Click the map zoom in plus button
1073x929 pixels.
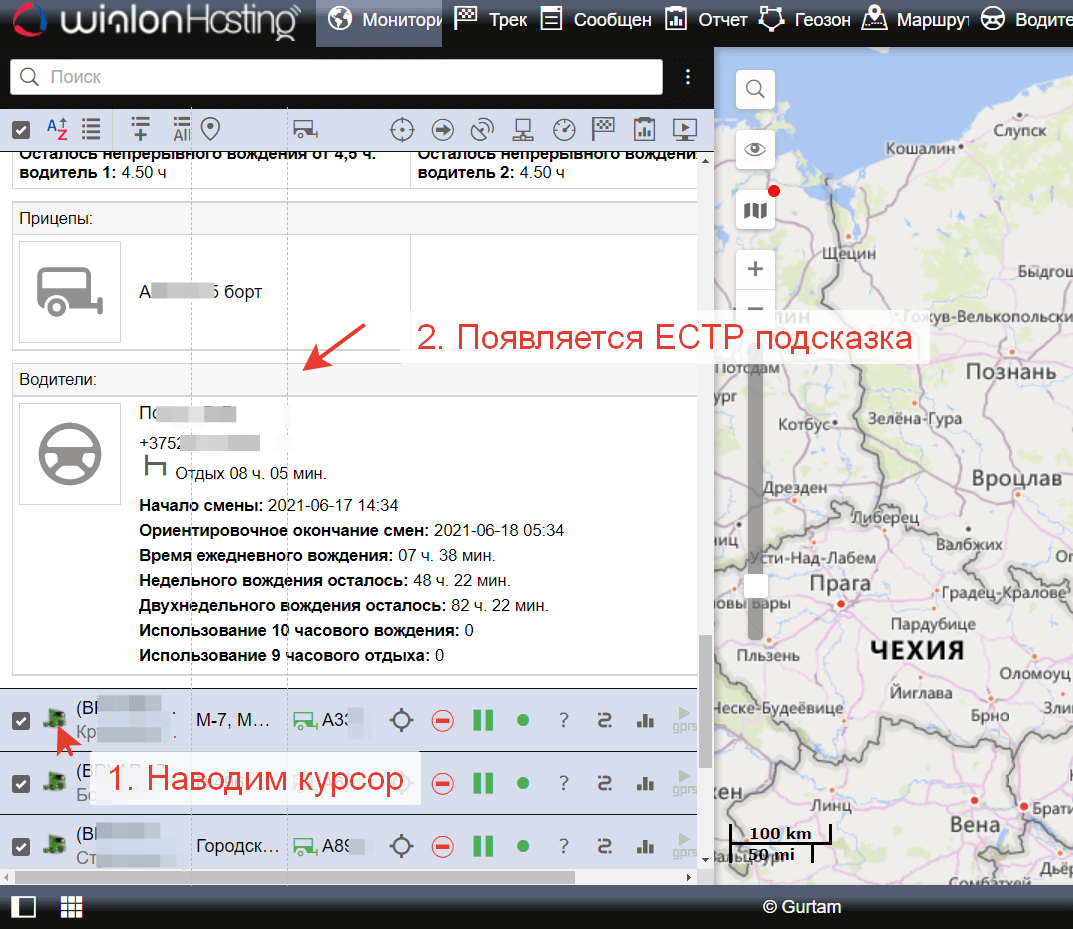(x=755, y=269)
